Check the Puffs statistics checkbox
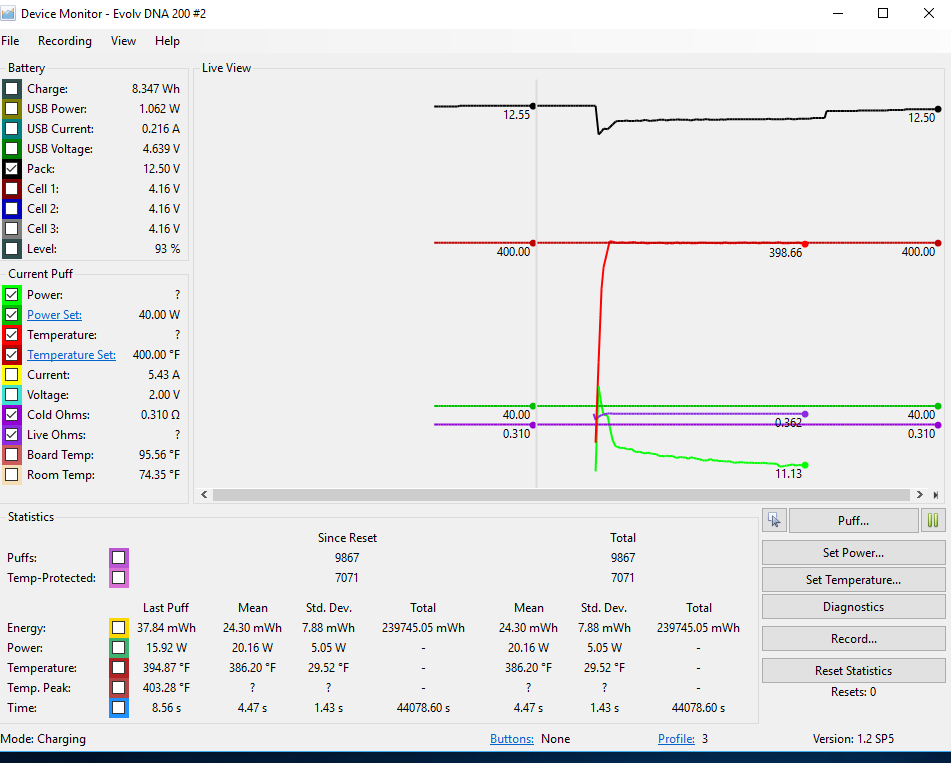 [119, 558]
